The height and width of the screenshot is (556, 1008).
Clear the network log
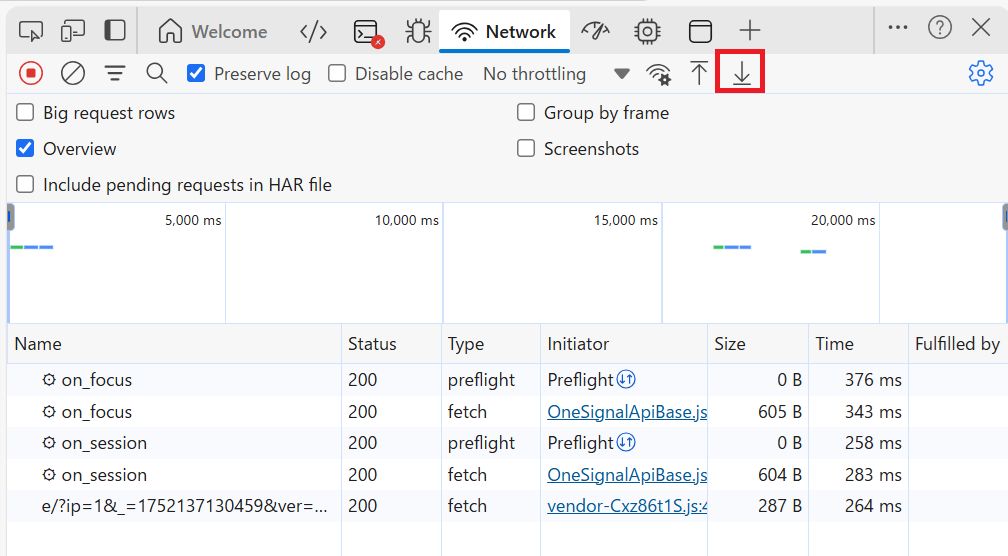[72, 73]
